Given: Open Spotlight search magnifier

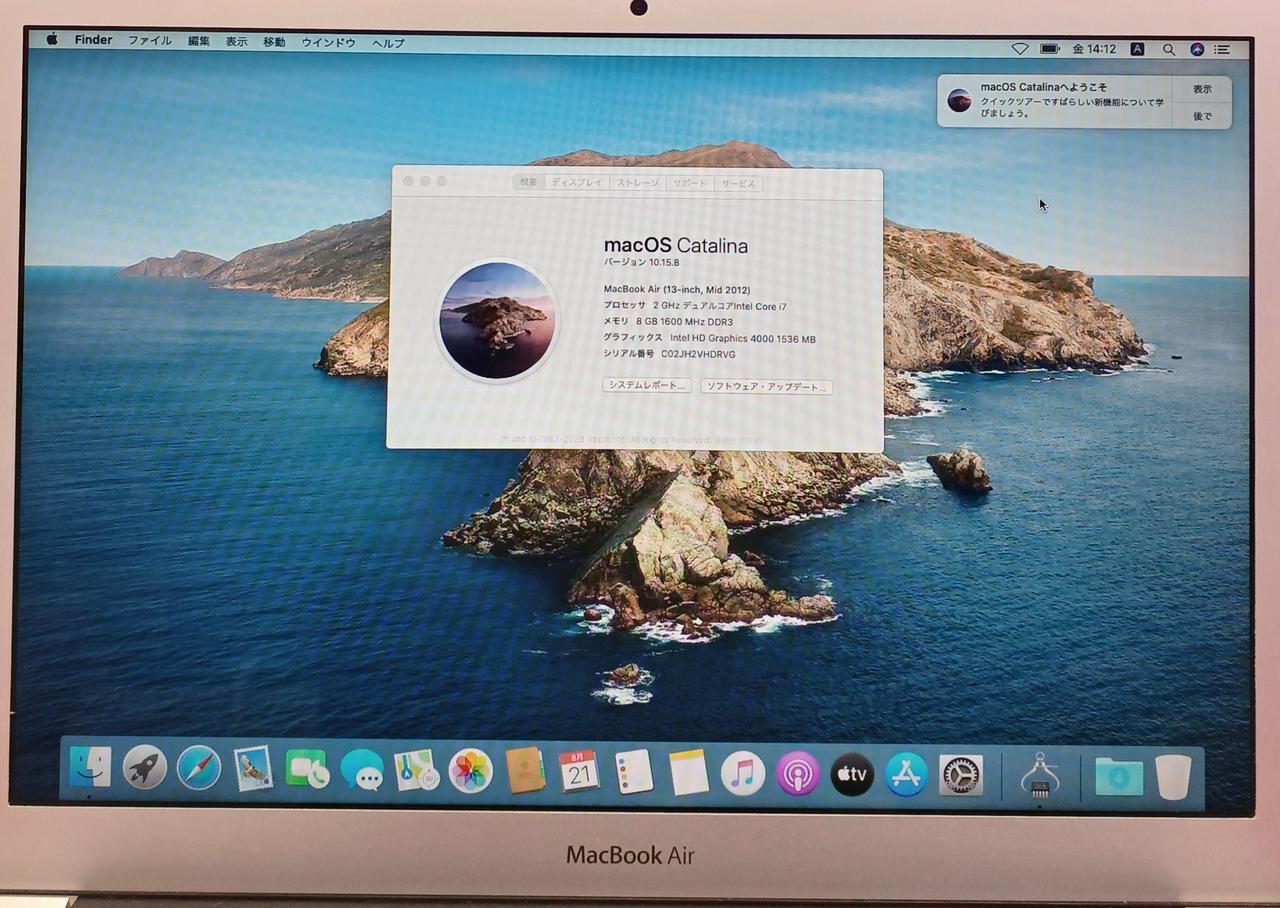Looking at the screenshot, I should point(1168,49).
